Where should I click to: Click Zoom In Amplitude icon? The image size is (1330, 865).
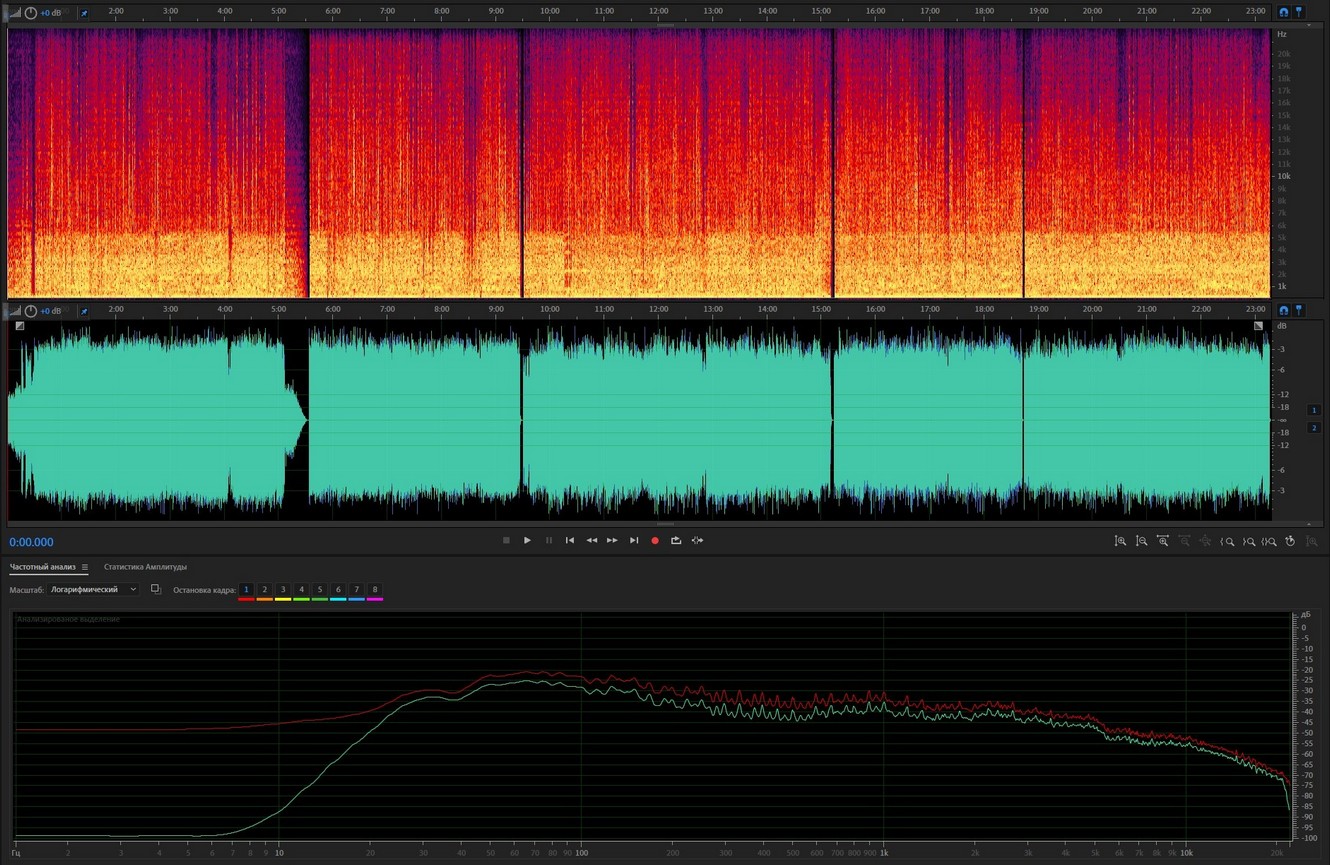[1120, 541]
